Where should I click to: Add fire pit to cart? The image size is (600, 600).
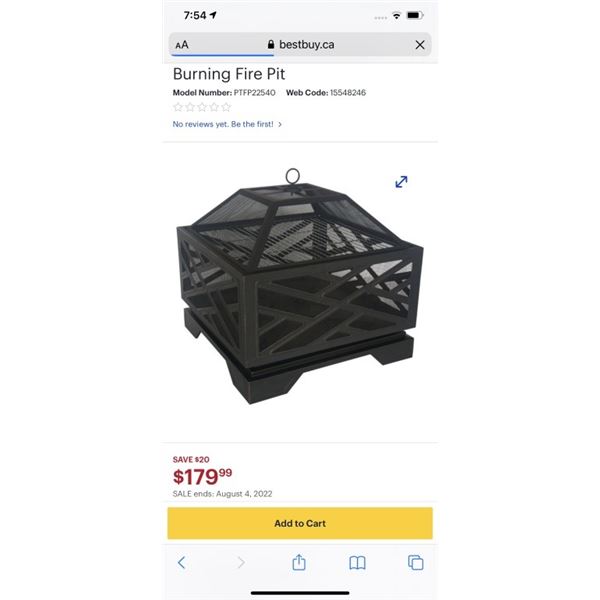pos(300,523)
